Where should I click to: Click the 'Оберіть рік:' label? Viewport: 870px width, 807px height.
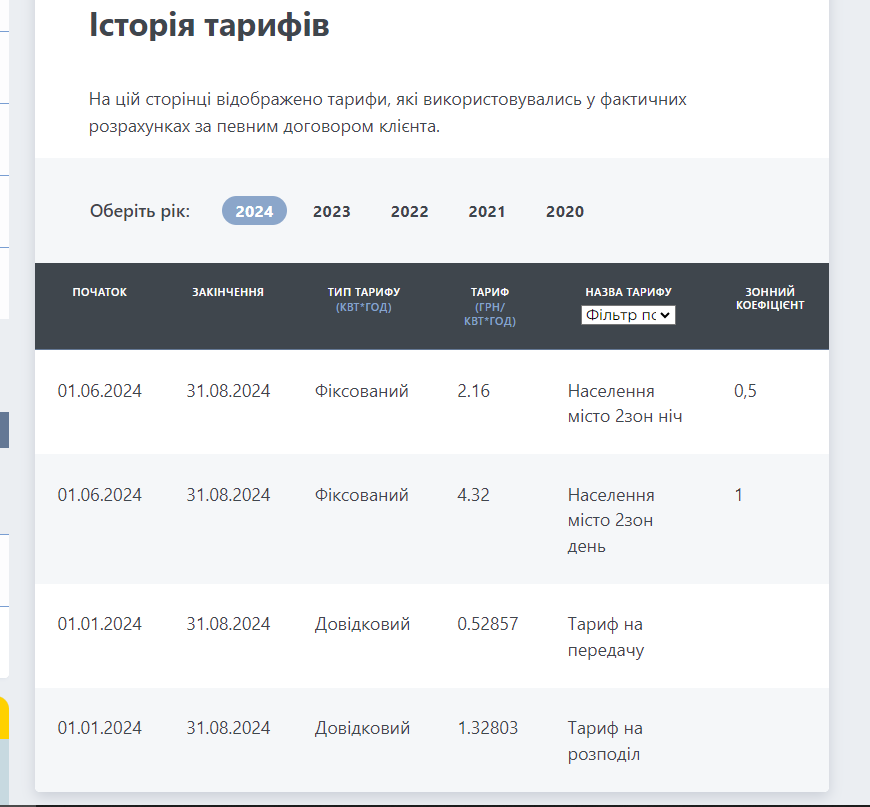pos(140,211)
